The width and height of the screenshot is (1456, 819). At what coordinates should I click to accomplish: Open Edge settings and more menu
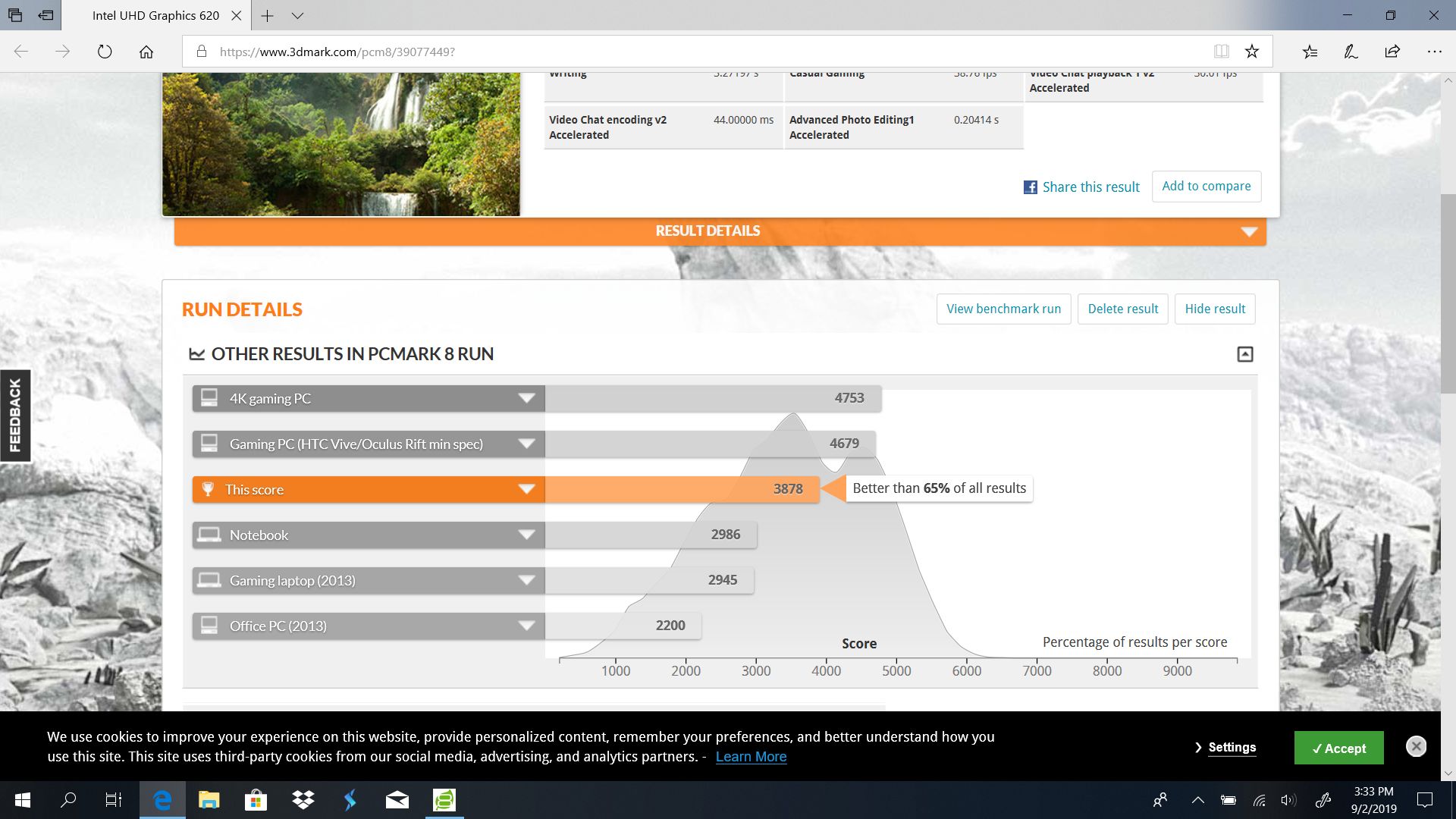(1434, 52)
